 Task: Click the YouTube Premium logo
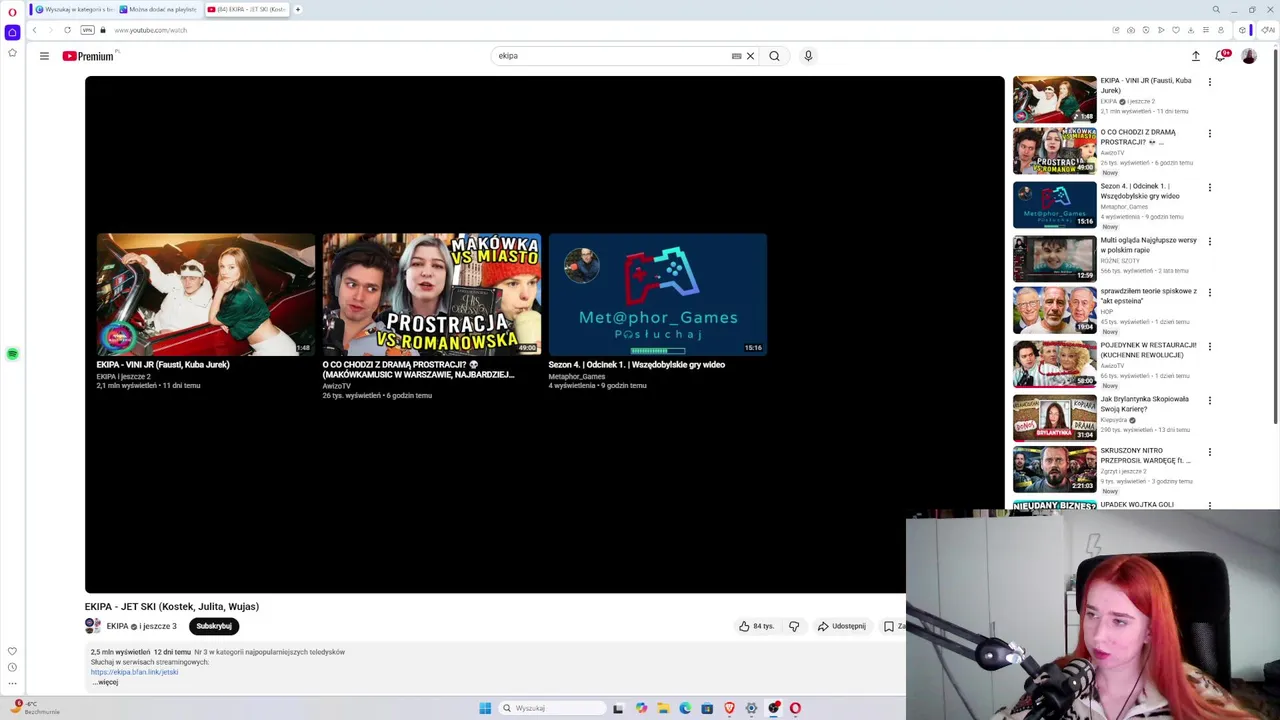point(89,56)
